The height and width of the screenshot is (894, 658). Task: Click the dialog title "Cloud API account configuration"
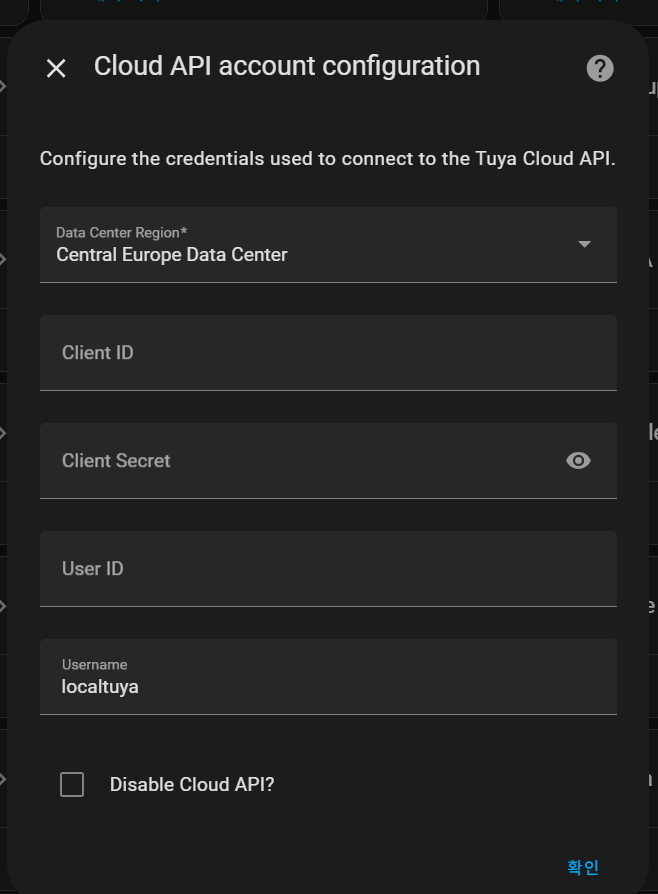(x=287, y=66)
